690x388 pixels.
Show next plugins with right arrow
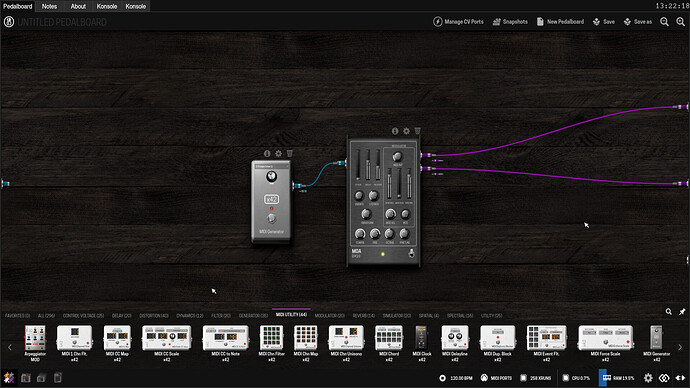(x=680, y=347)
